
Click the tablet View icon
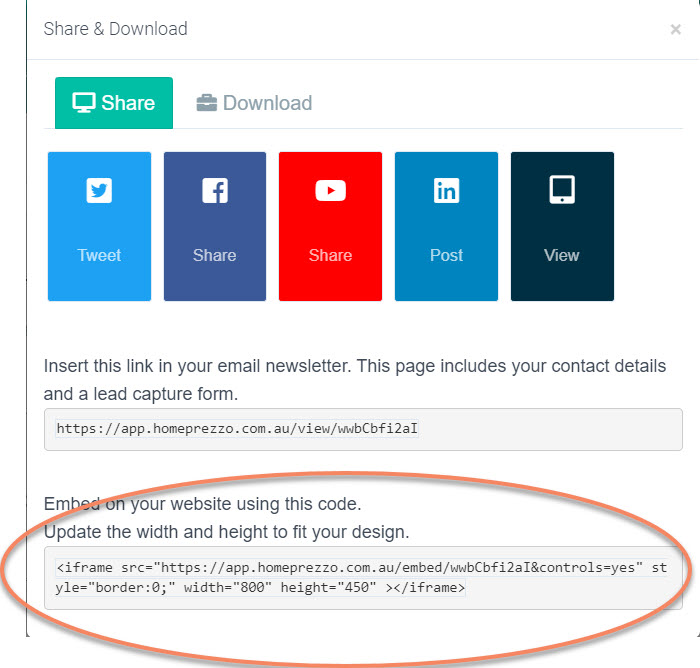click(x=562, y=190)
